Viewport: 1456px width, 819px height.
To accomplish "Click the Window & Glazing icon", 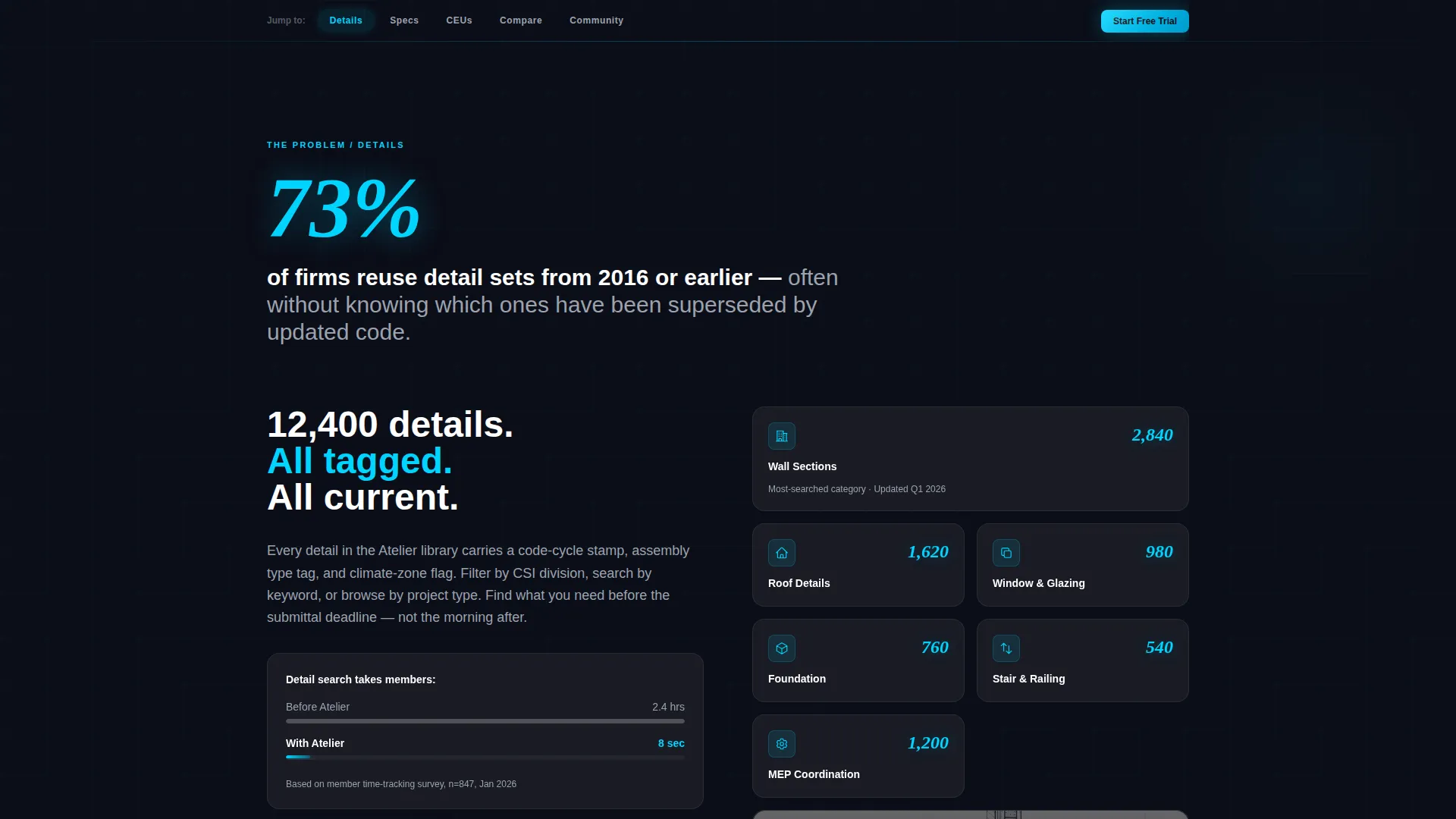I will (1006, 553).
